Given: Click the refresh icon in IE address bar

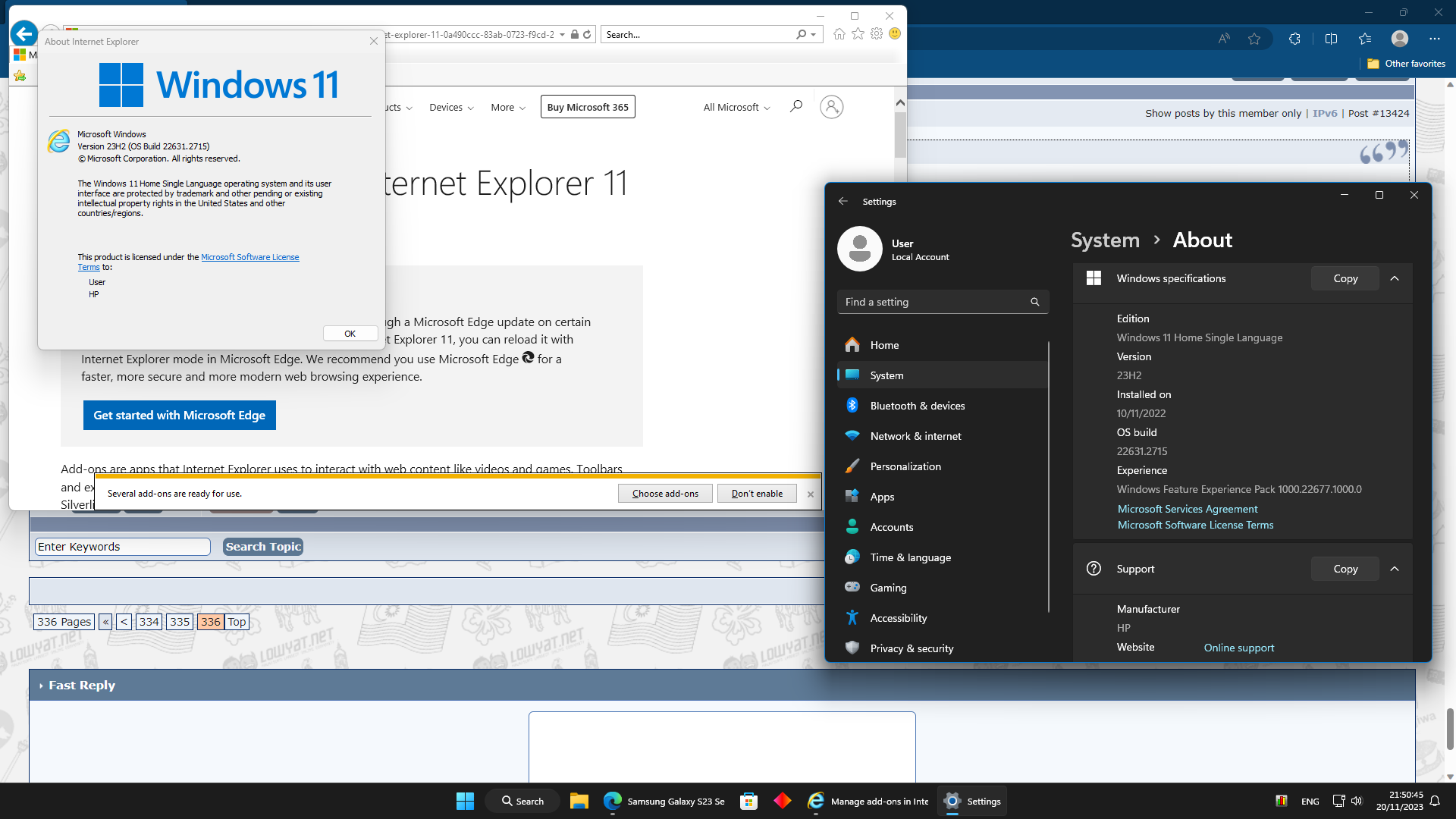Looking at the screenshot, I should [587, 34].
